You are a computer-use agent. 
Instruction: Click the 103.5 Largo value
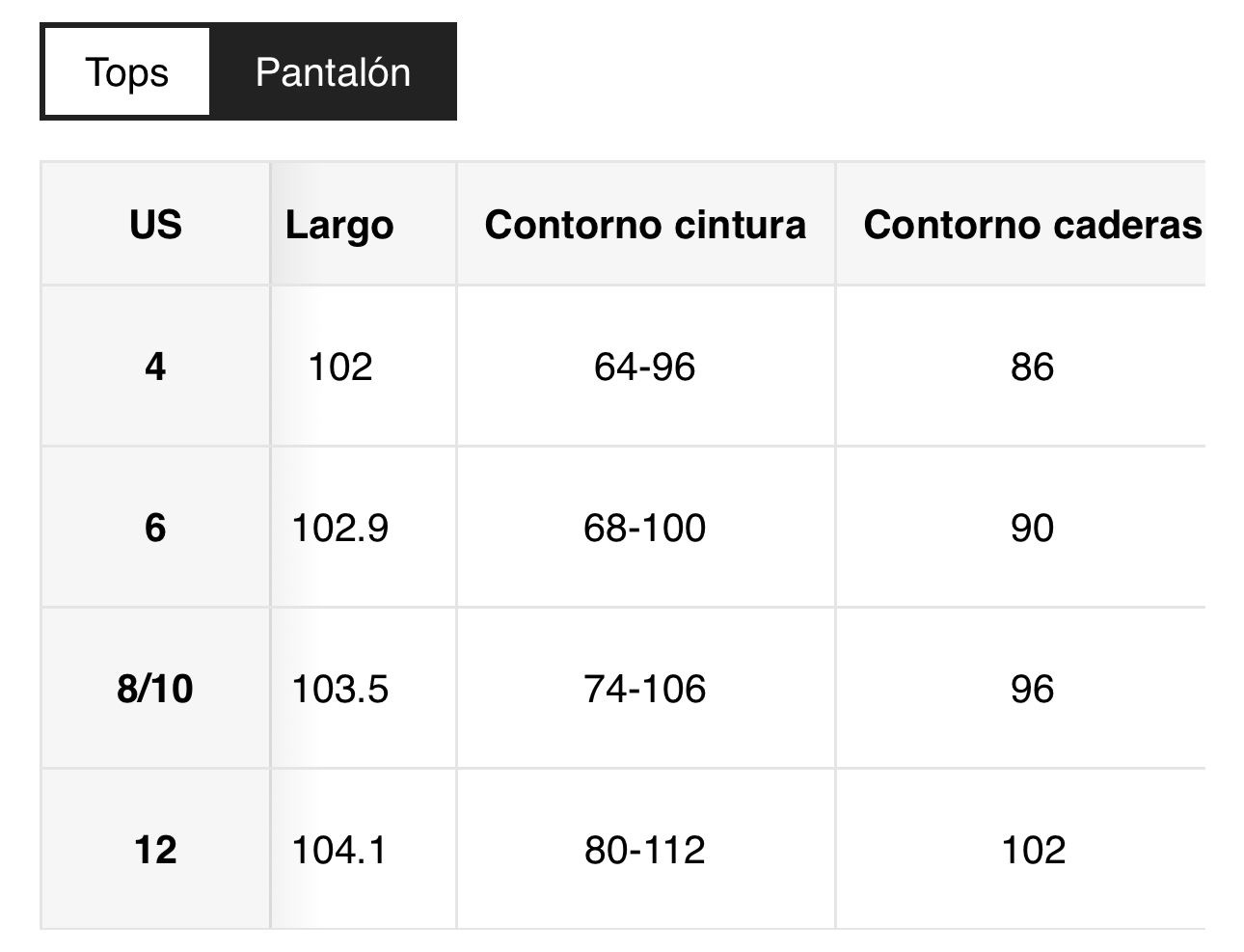point(339,689)
